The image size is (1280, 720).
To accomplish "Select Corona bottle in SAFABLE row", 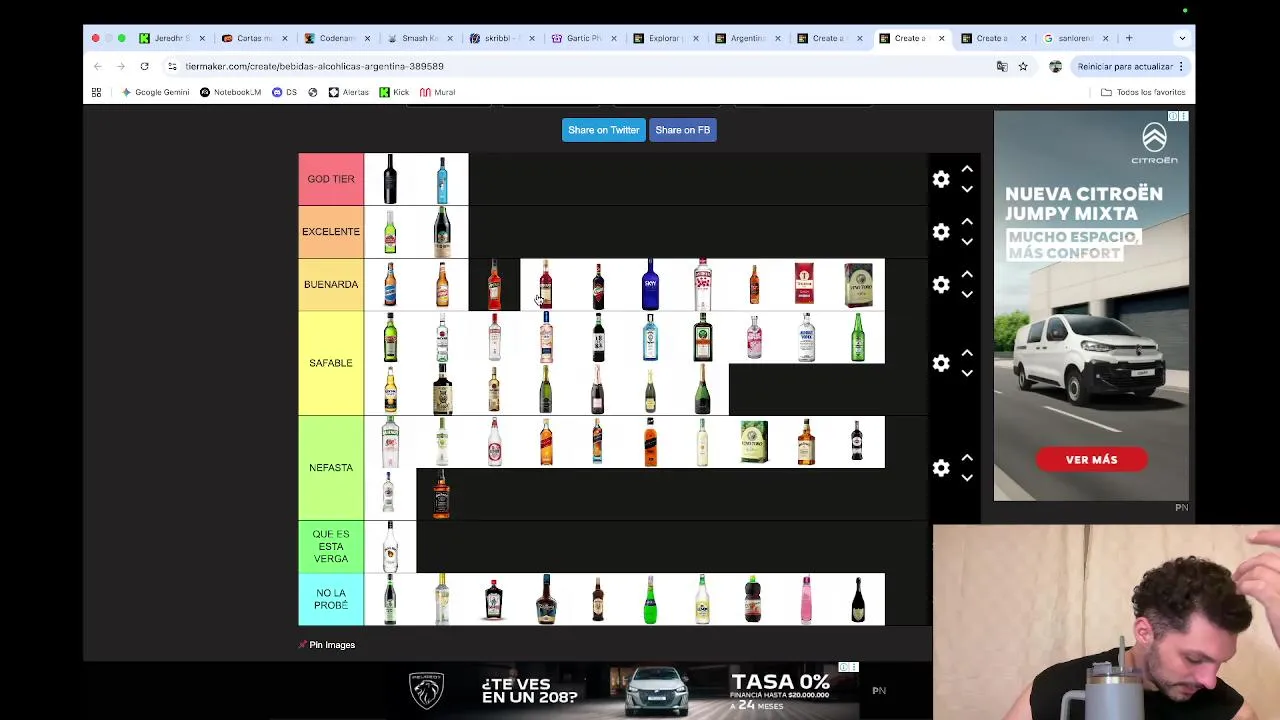I will [390, 389].
